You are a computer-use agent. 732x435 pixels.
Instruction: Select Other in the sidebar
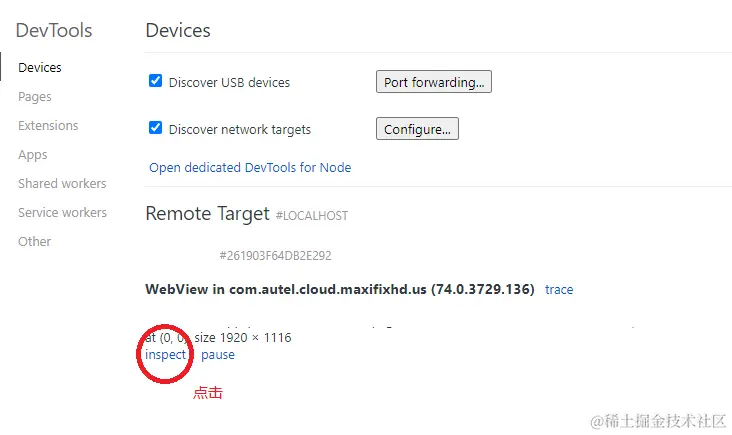coord(34,242)
